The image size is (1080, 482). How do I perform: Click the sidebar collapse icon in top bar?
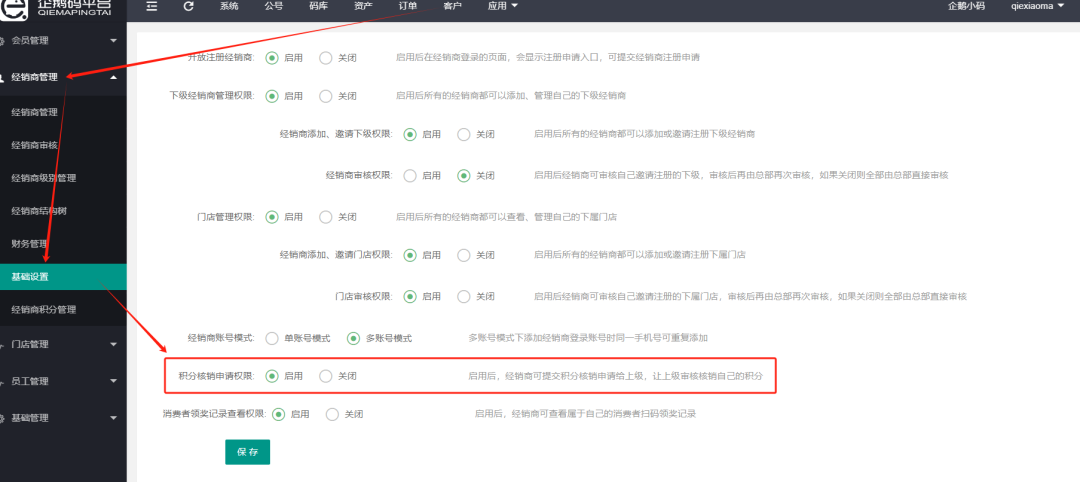152,6
